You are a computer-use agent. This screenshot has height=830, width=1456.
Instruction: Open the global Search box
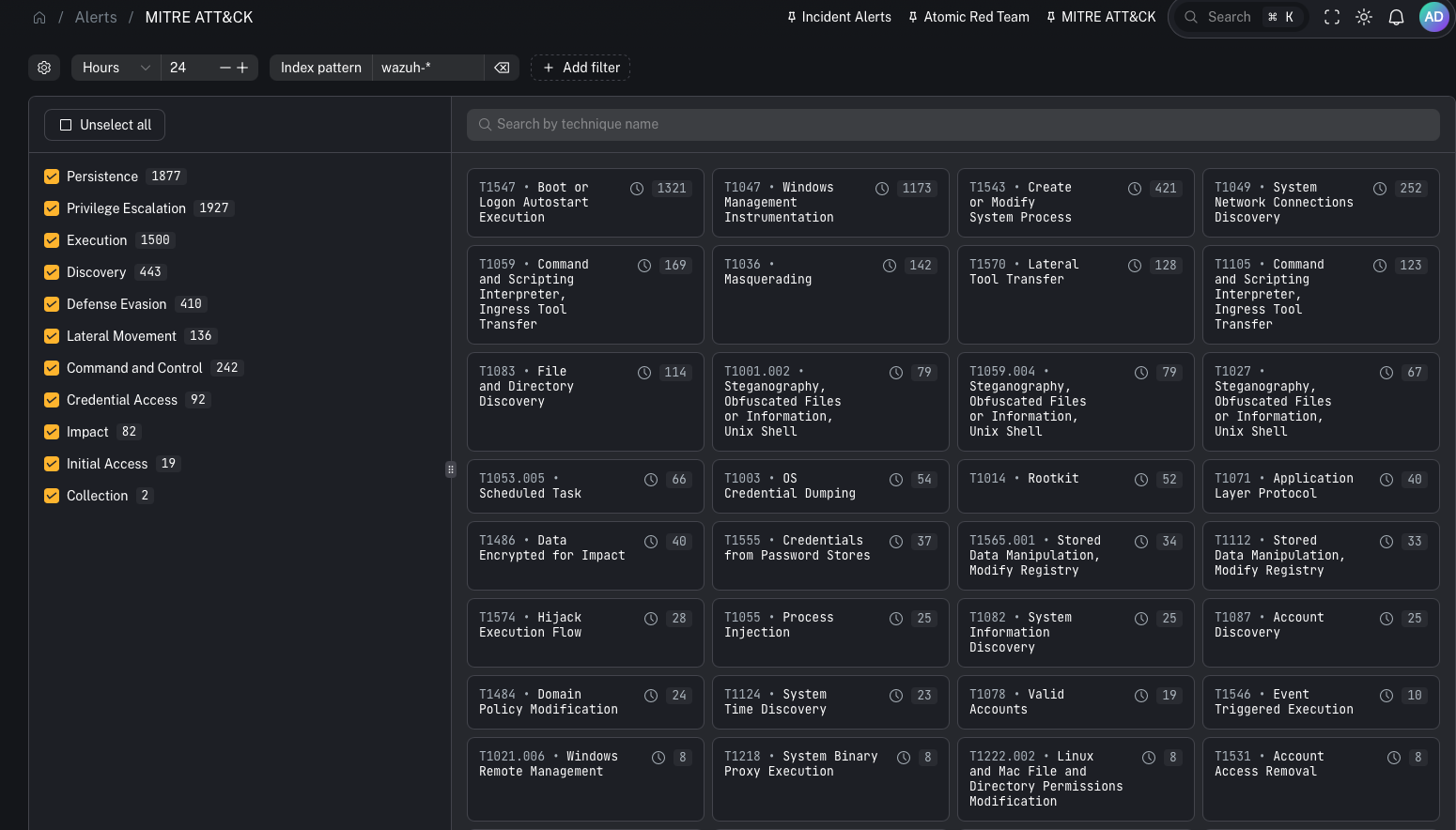tap(1240, 17)
